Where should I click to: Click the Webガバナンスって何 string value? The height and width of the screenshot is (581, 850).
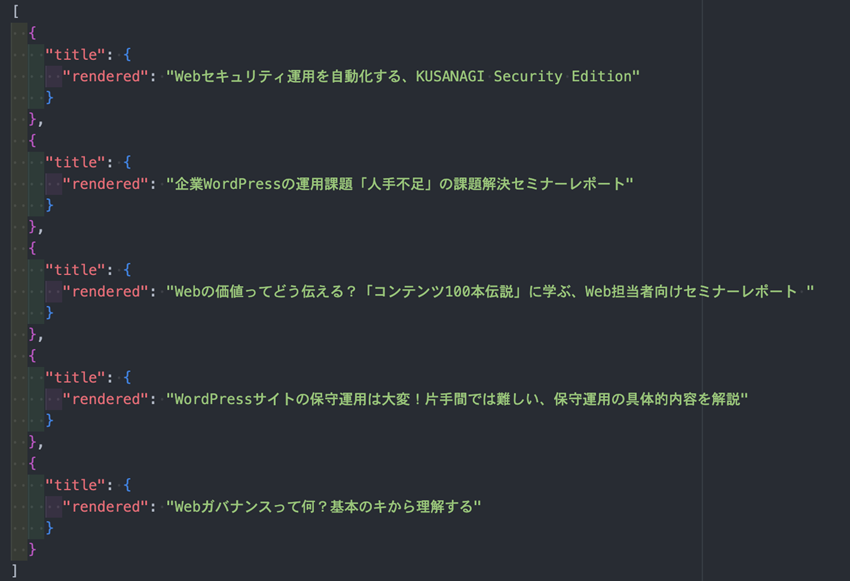[324, 507]
